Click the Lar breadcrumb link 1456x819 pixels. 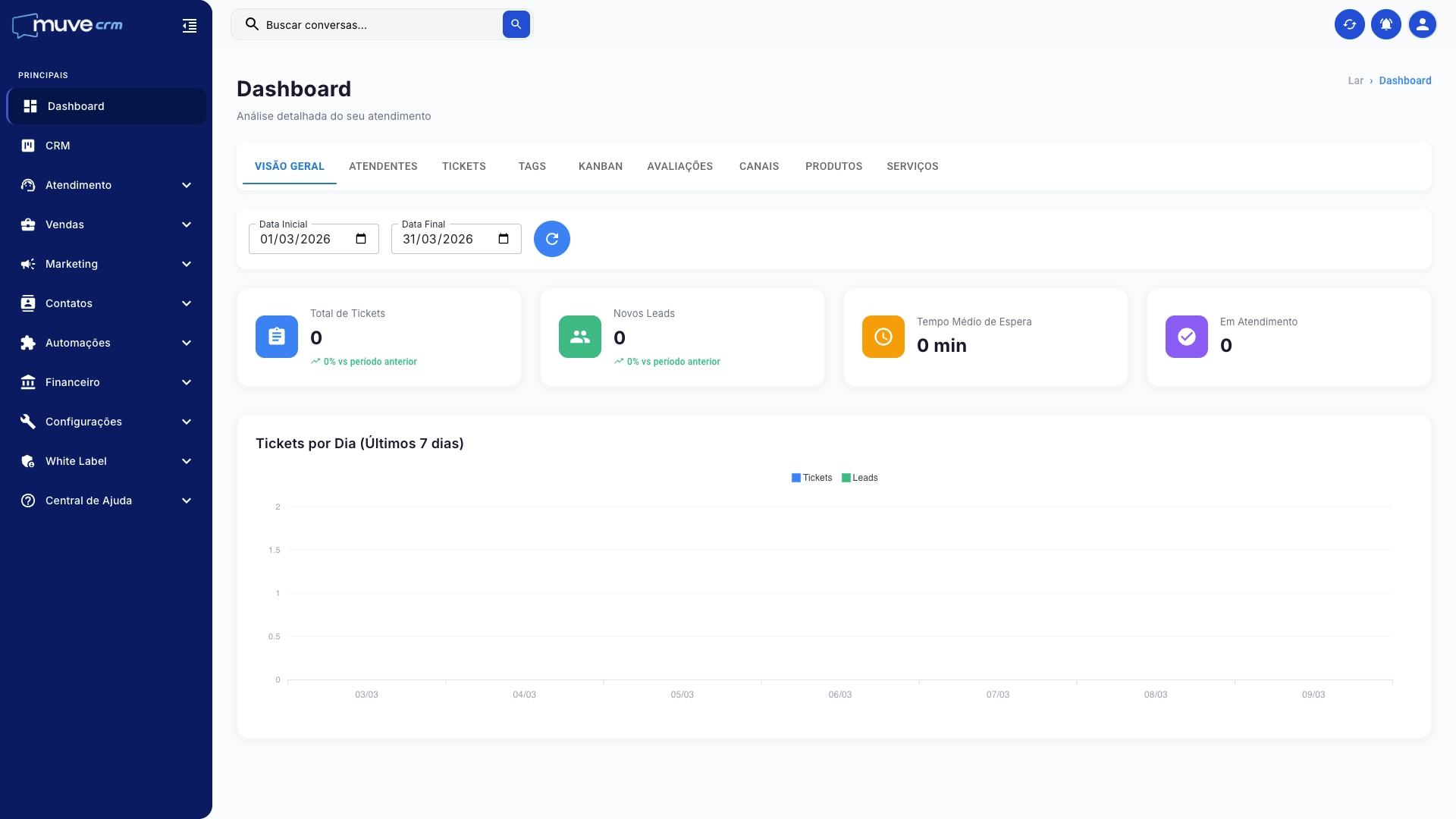pos(1355,80)
